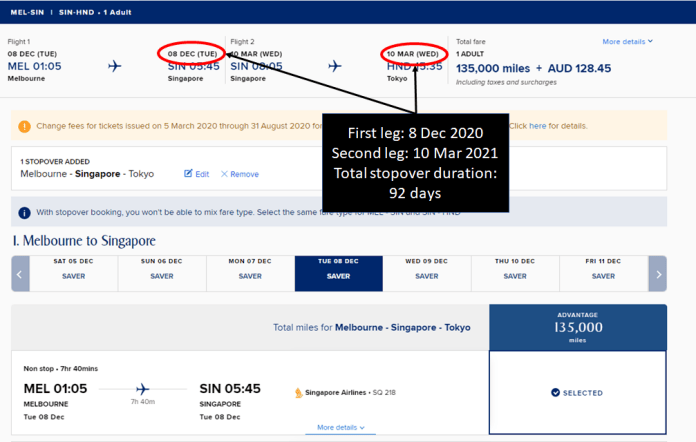
Task: Select the THU 10 DEC Saver date tab
Action: [x=515, y=273]
